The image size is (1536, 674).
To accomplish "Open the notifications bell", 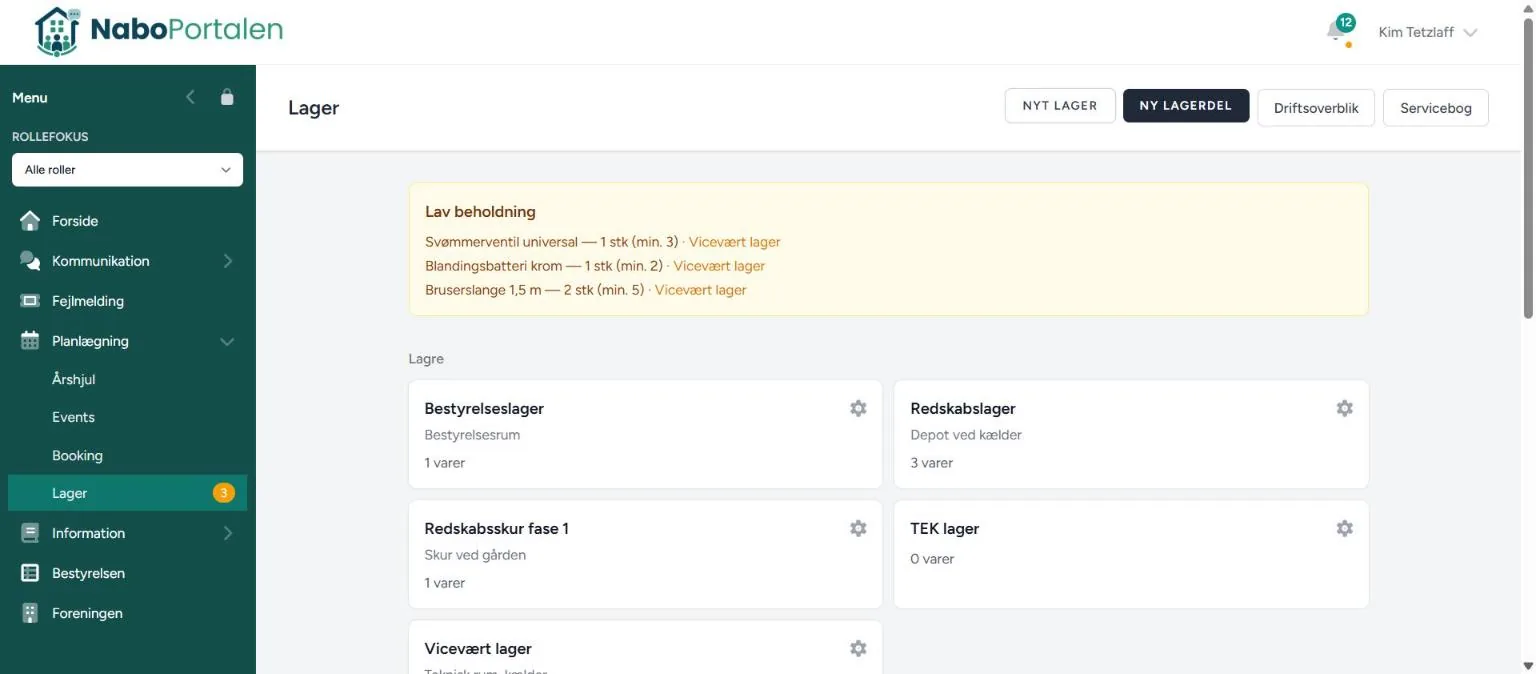I will (1336, 32).
